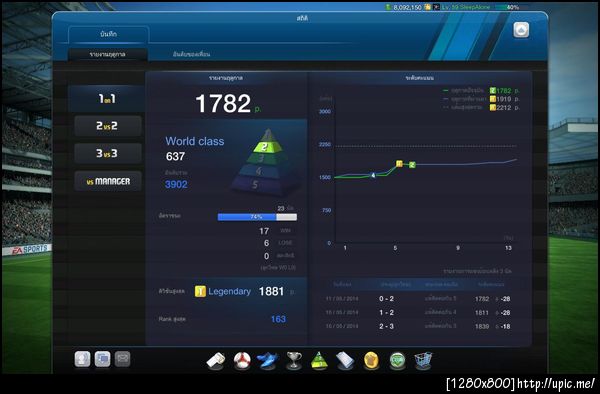
Task: Click the tier 4 level of the pyramid
Action: (259, 171)
